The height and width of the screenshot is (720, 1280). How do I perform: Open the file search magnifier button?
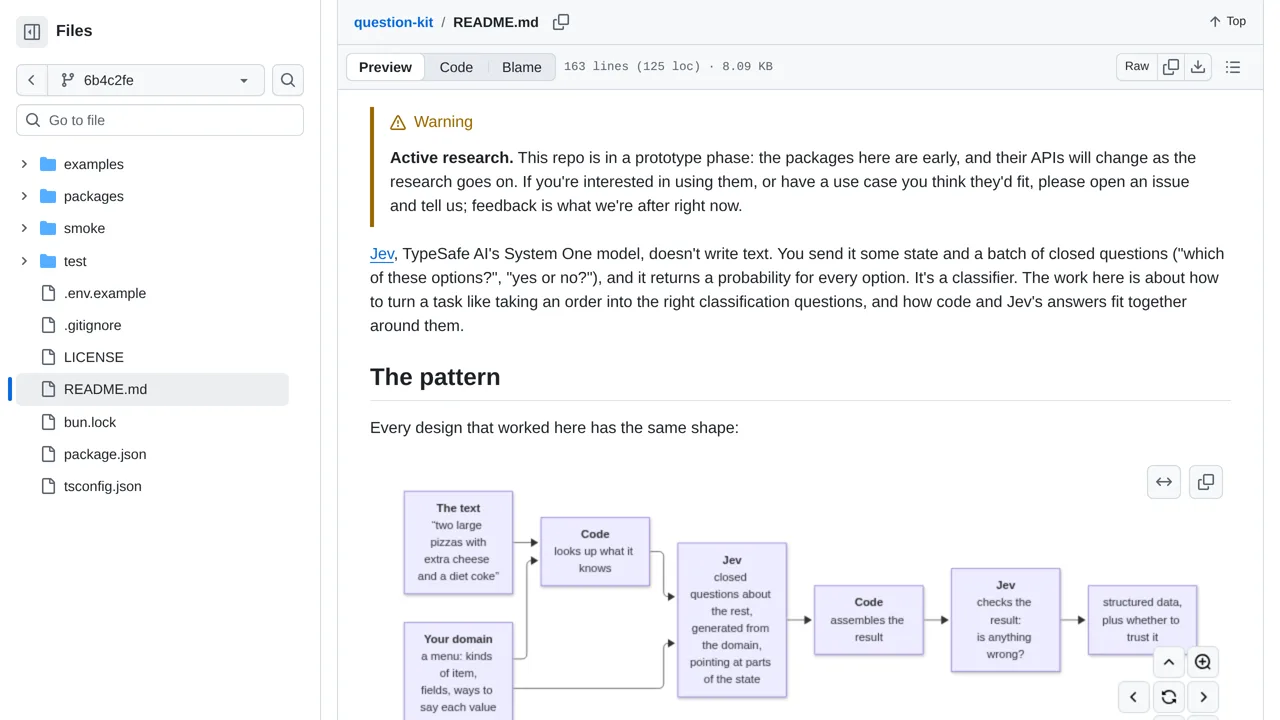(x=288, y=80)
